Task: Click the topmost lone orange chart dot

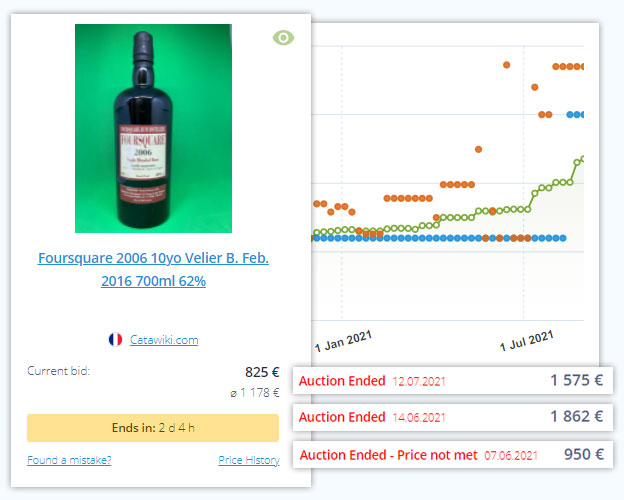Action: (507, 65)
